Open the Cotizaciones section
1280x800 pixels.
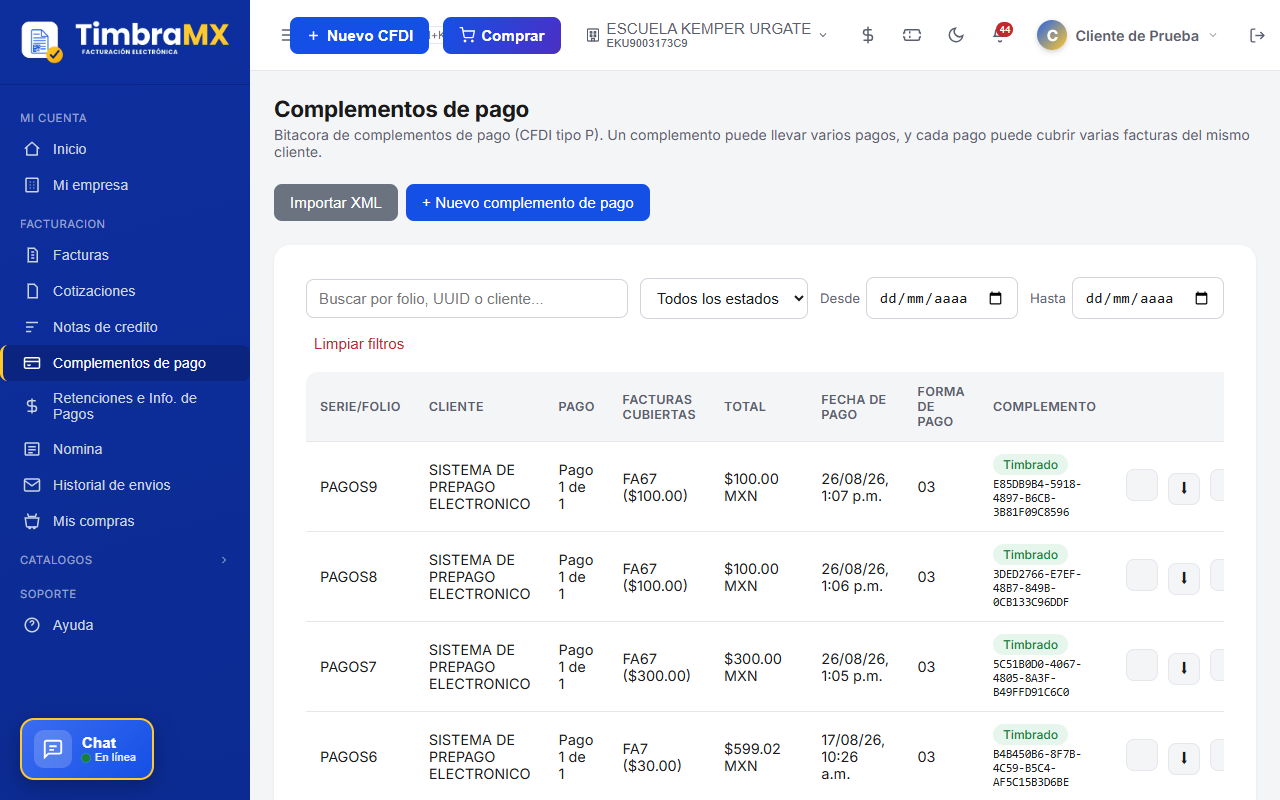click(125, 291)
